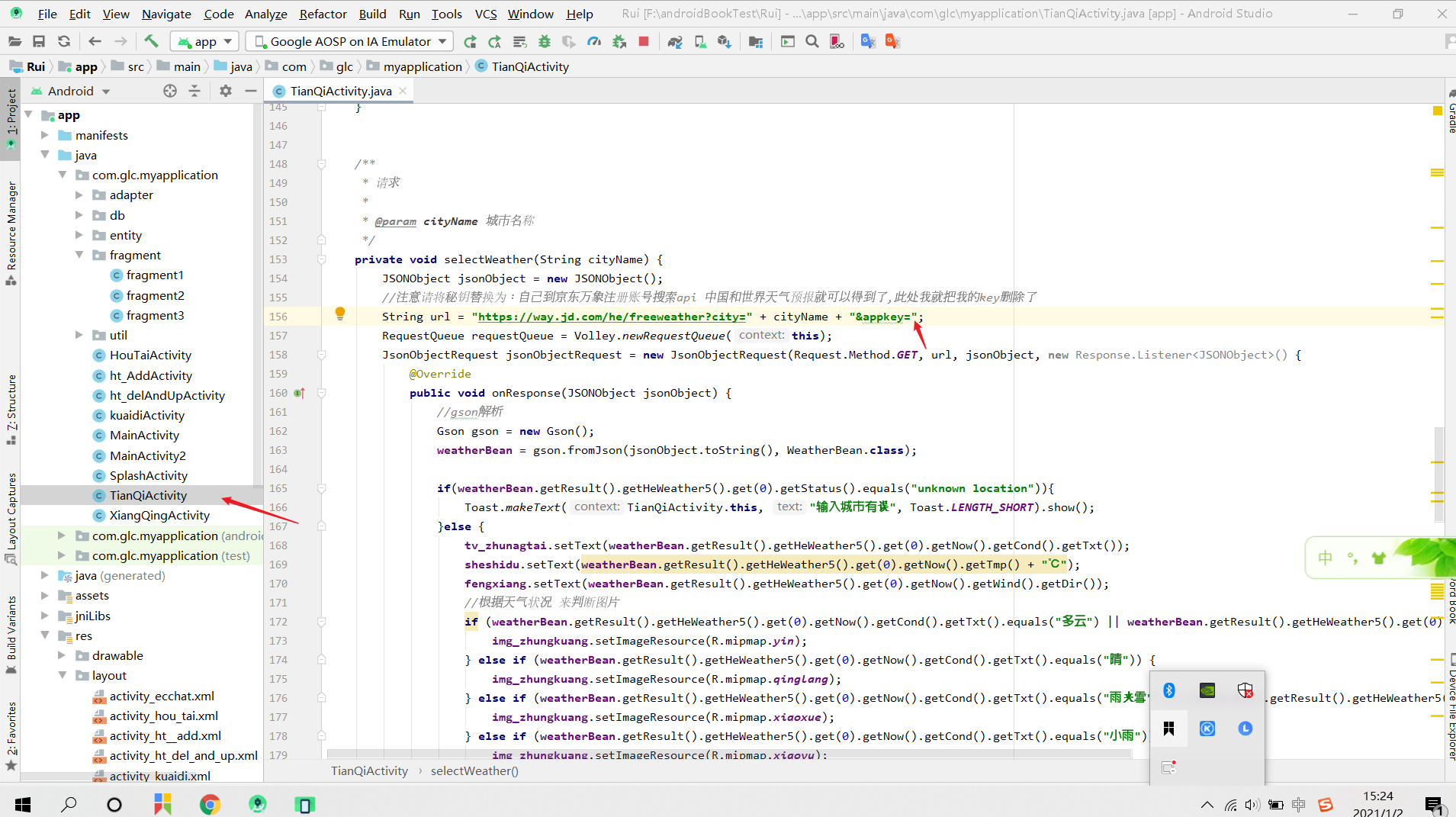
Task: Click the Search Everywhere magnifier icon
Action: (812, 41)
